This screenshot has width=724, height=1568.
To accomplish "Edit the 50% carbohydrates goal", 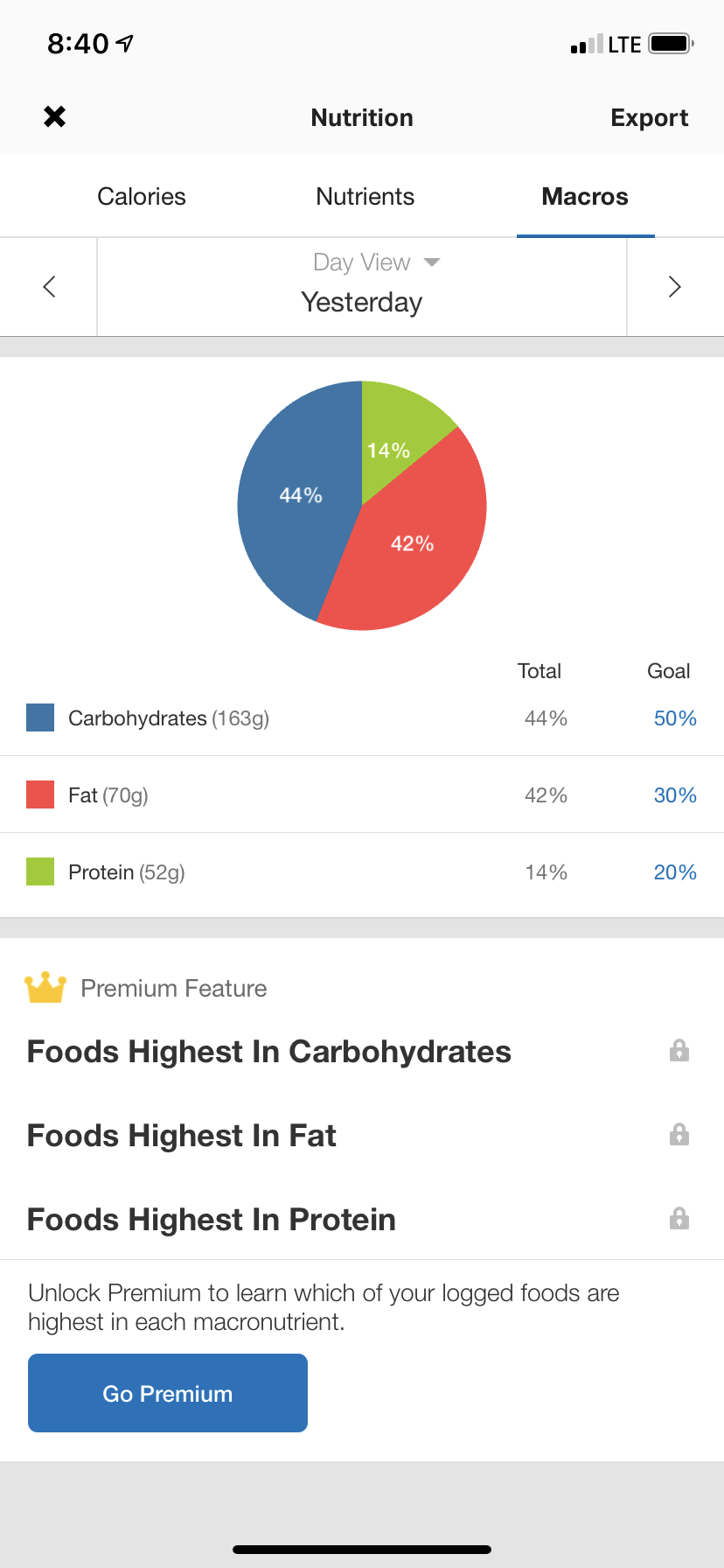I will coord(675,718).
